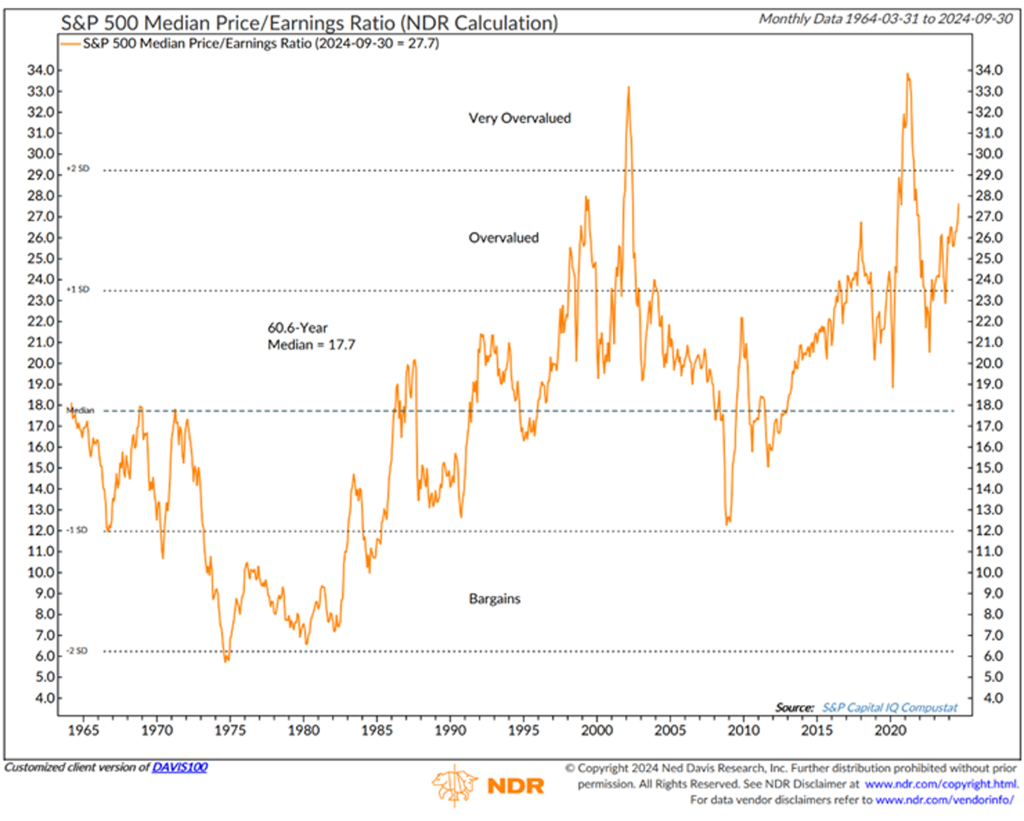
Task: Click the 'Bargains' zone label
Action: click(x=494, y=599)
